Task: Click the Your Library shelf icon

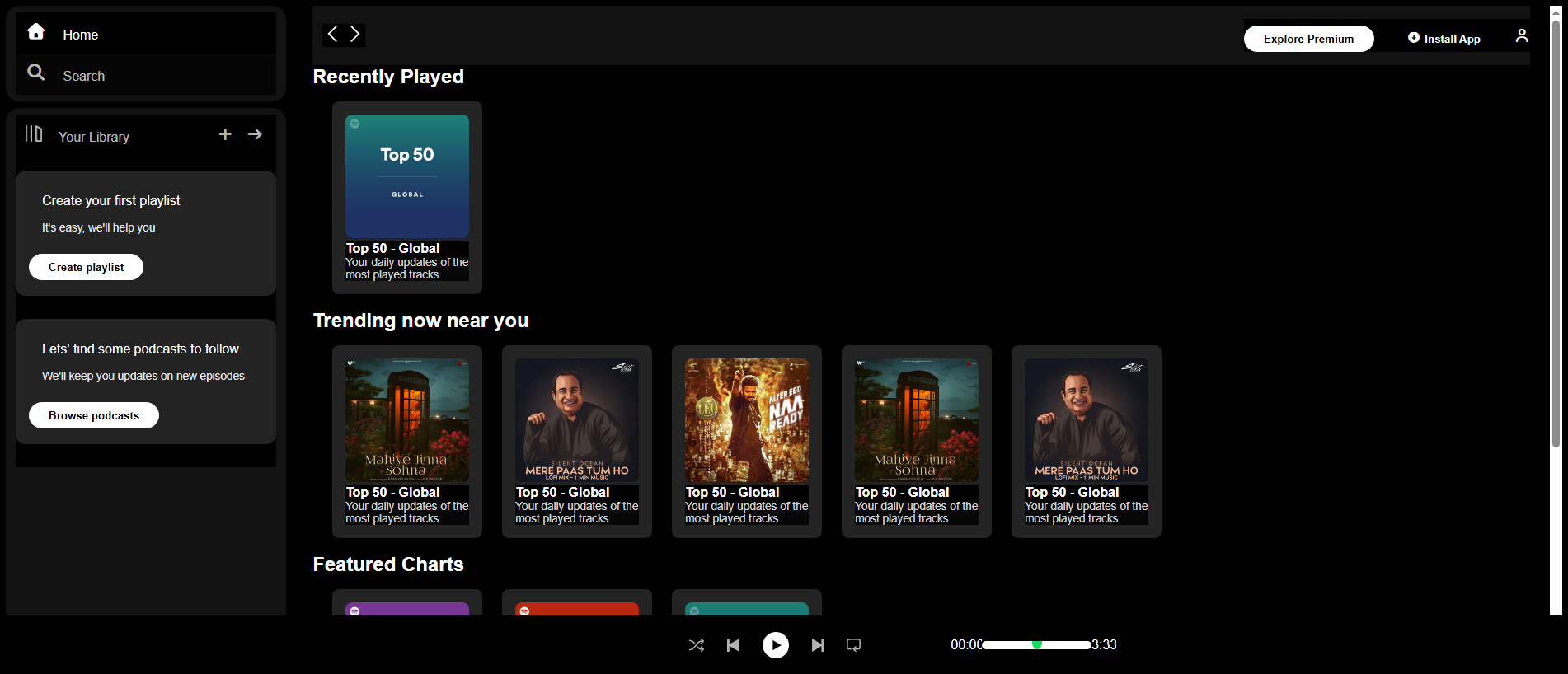Action: click(x=34, y=133)
